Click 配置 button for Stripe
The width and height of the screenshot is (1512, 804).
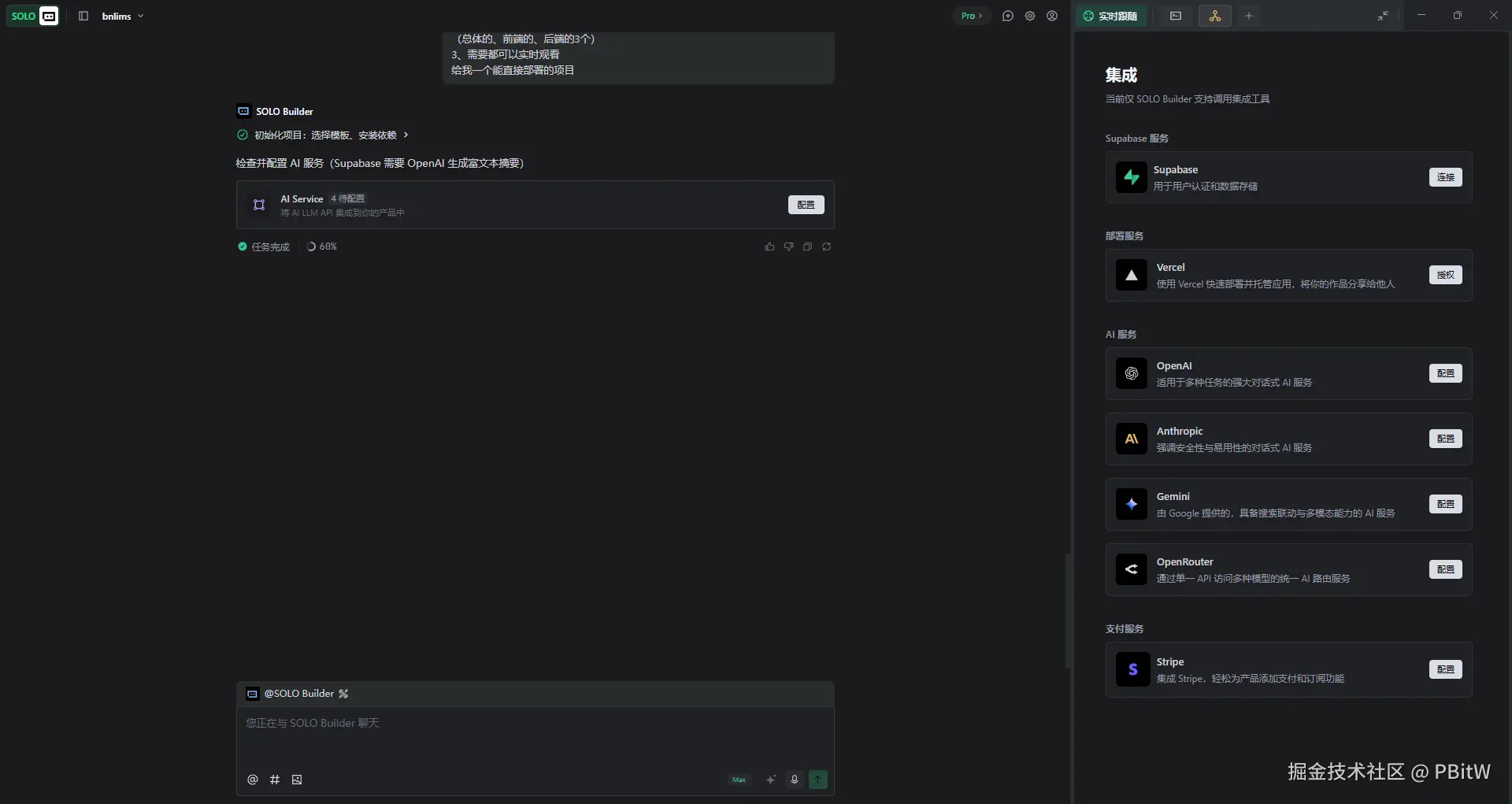tap(1446, 669)
